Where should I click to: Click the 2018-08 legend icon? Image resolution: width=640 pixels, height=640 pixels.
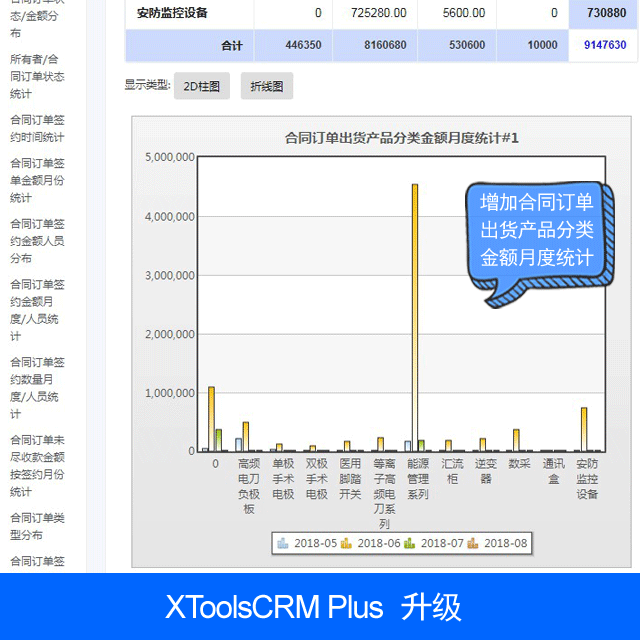click(473, 543)
